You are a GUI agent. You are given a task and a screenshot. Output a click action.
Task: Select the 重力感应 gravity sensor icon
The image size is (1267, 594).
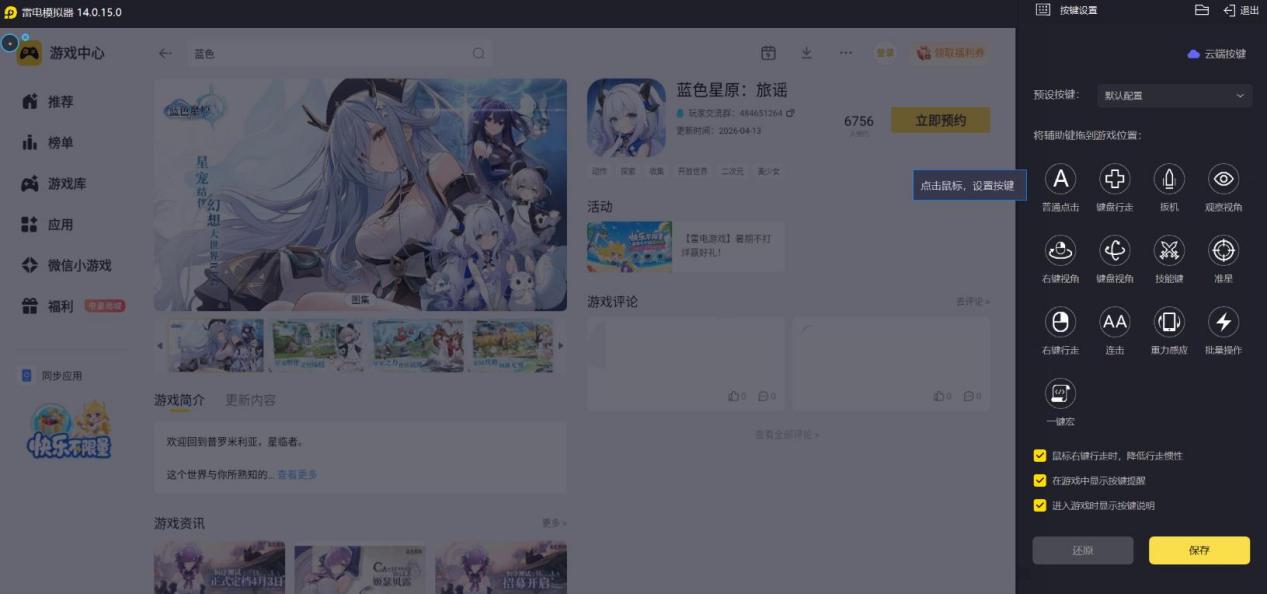point(1169,322)
